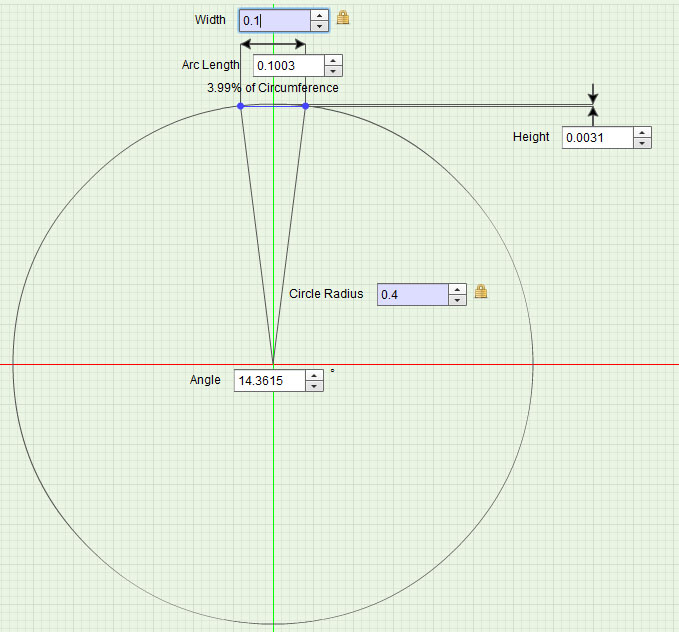The image size is (679, 632).
Task: Select the right blue chord endpoint
Action: [x=306, y=106]
